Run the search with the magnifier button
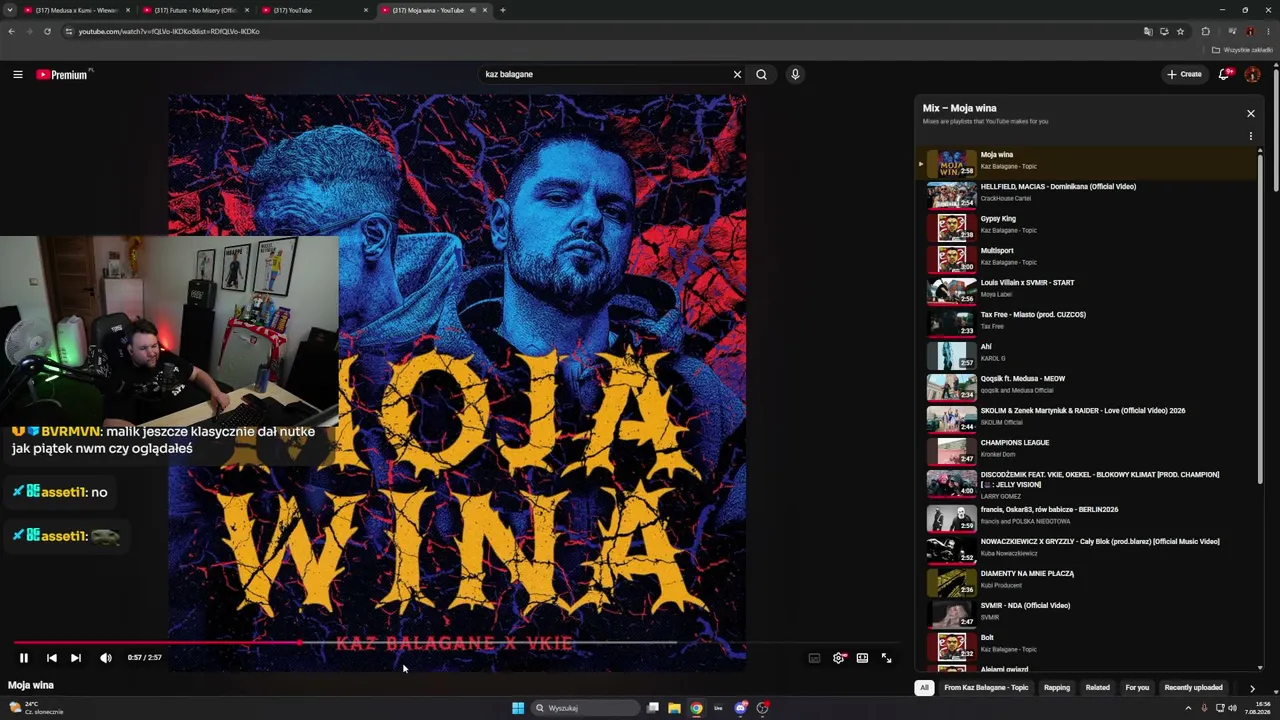The width and height of the screenshot is (1280, 720). 762,74
